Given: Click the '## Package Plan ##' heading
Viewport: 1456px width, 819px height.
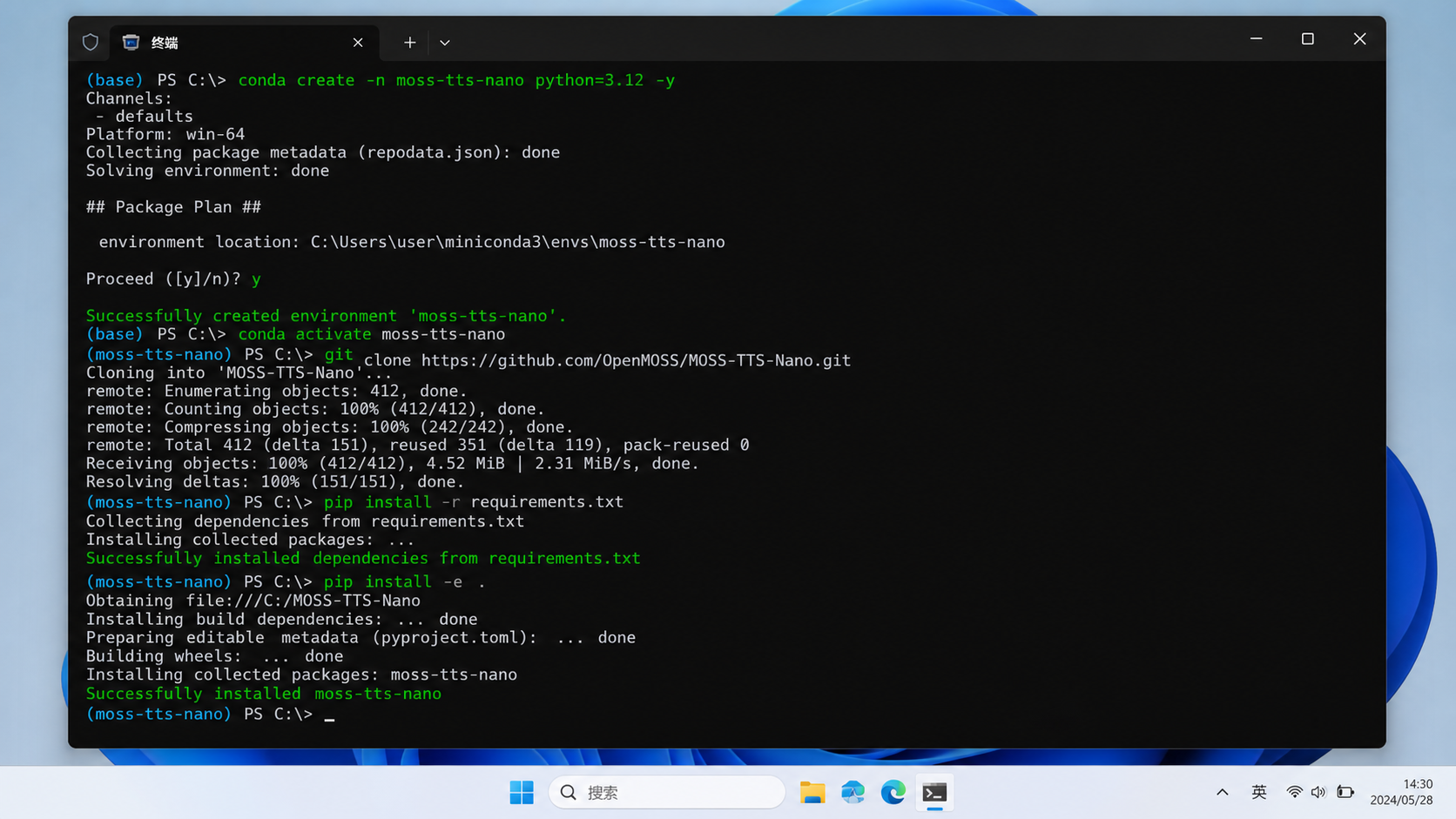Looking at the screenshot, I should [173, 207].
